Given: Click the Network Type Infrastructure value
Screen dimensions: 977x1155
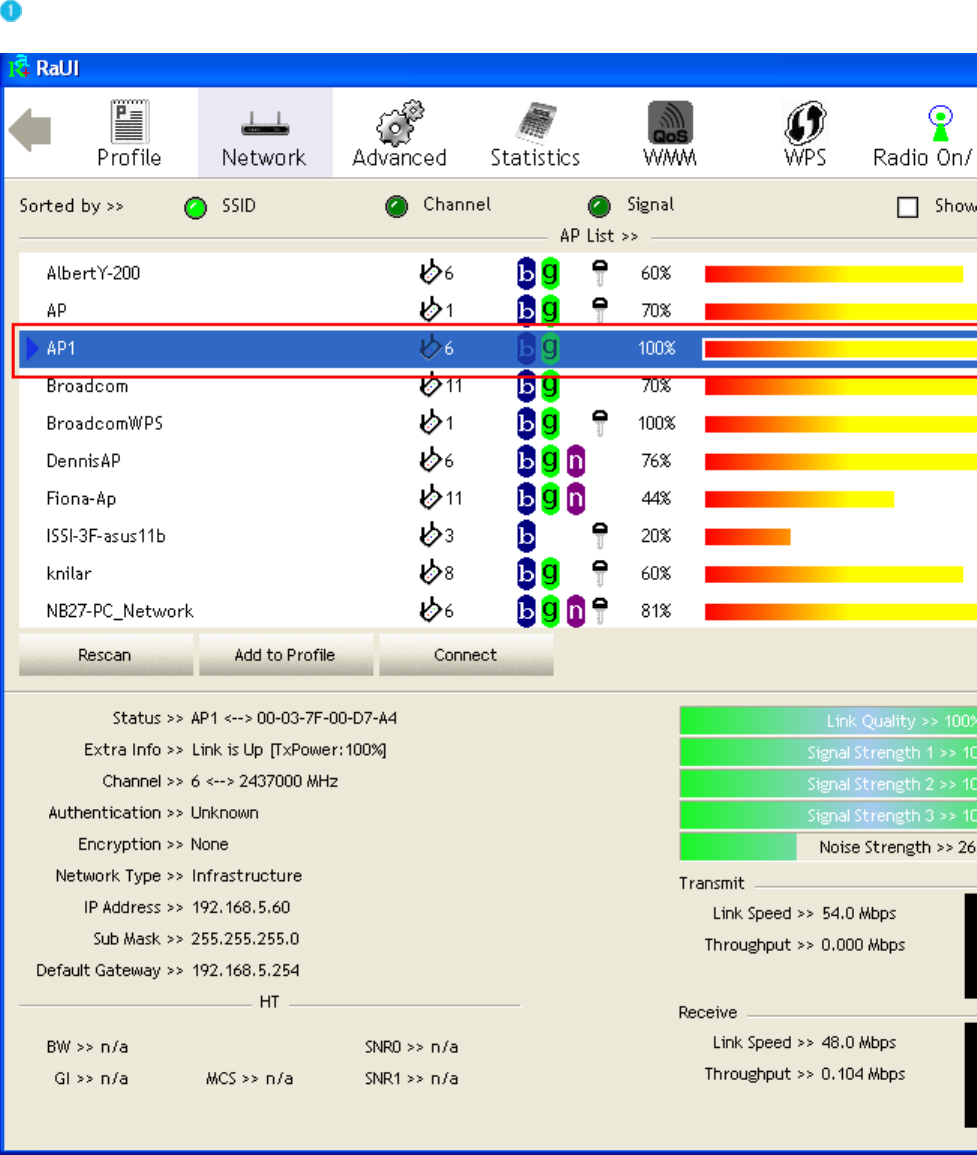Looking at the screenshot, I should click(x=247, y=876).
